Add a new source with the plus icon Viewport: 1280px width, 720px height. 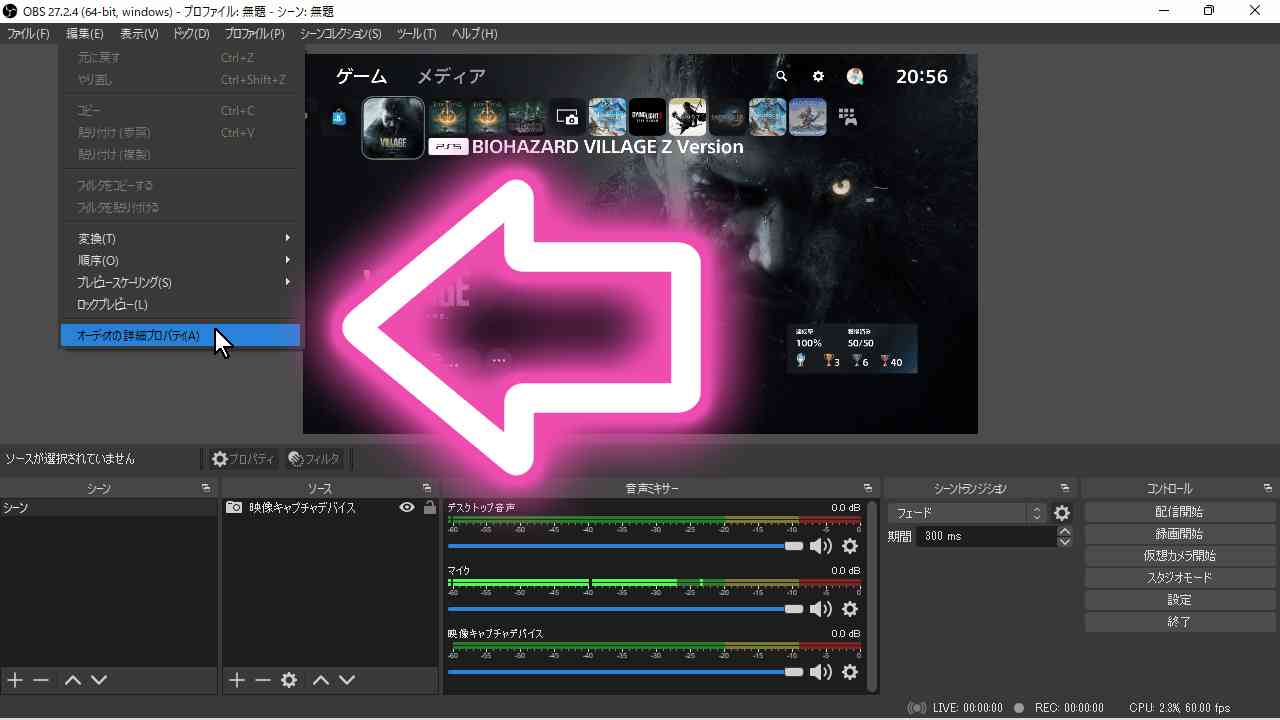click(x=237, y=680)
